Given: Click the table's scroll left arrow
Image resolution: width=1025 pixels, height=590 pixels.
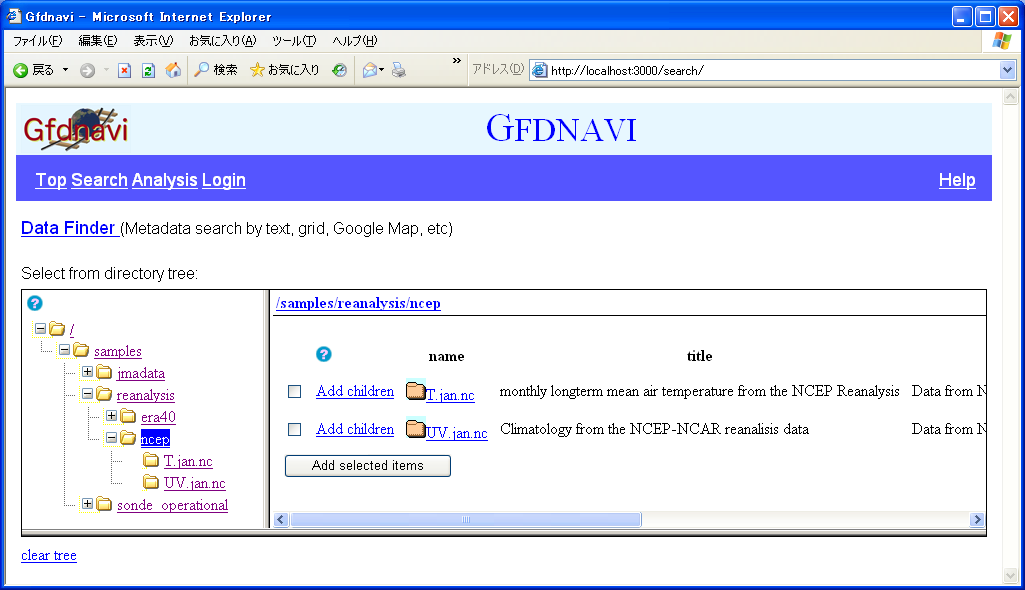Looking at the screenshot, I should click(x=281, y=519).
